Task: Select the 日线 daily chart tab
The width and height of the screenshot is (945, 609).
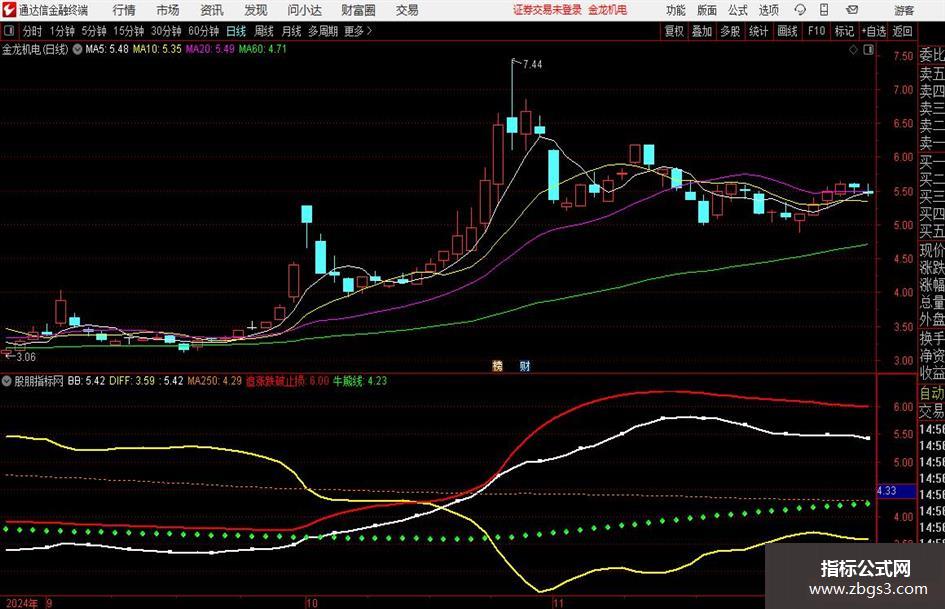Action: 236,31
